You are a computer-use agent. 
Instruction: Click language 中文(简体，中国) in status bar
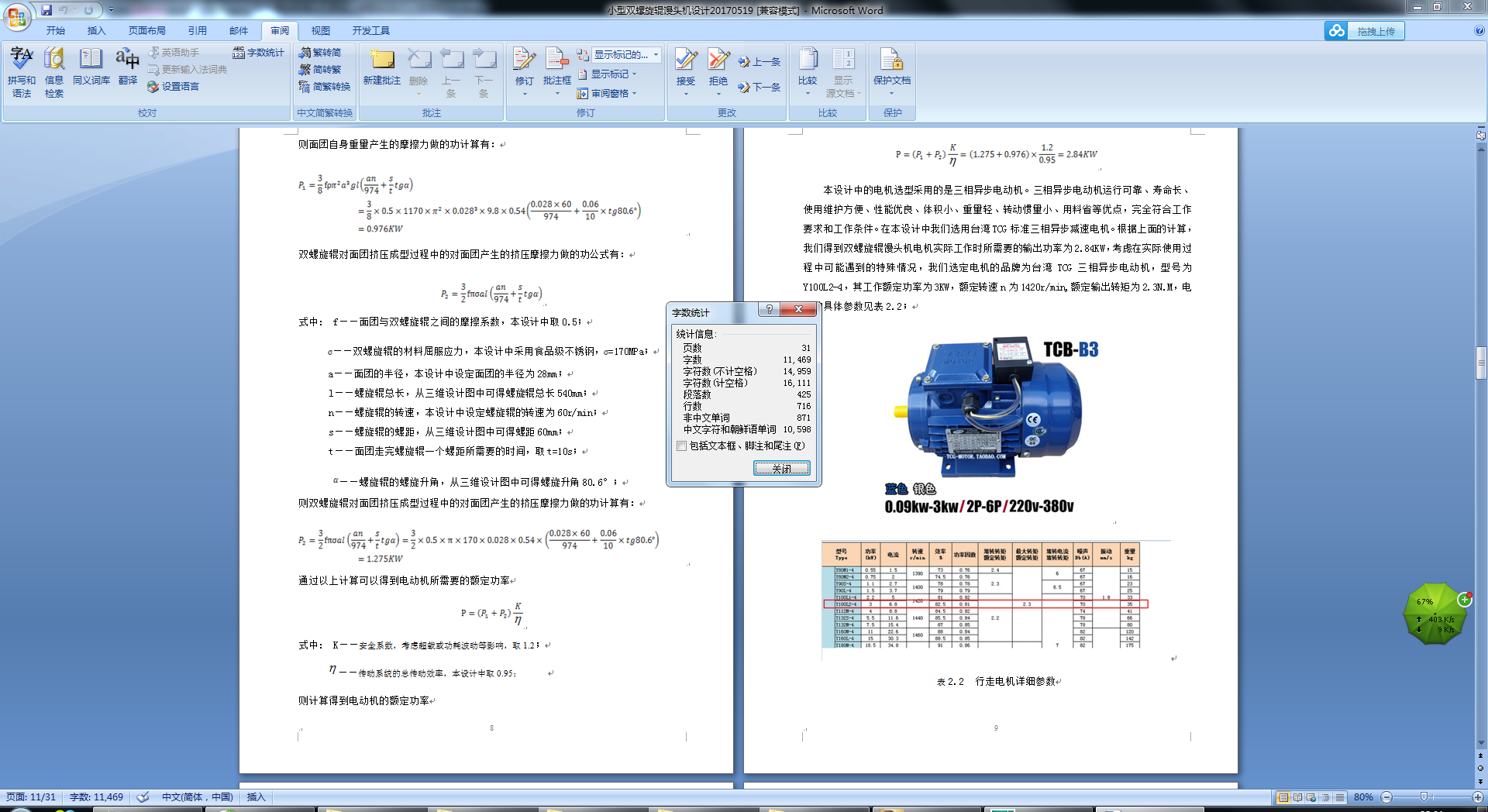point(197,797)
